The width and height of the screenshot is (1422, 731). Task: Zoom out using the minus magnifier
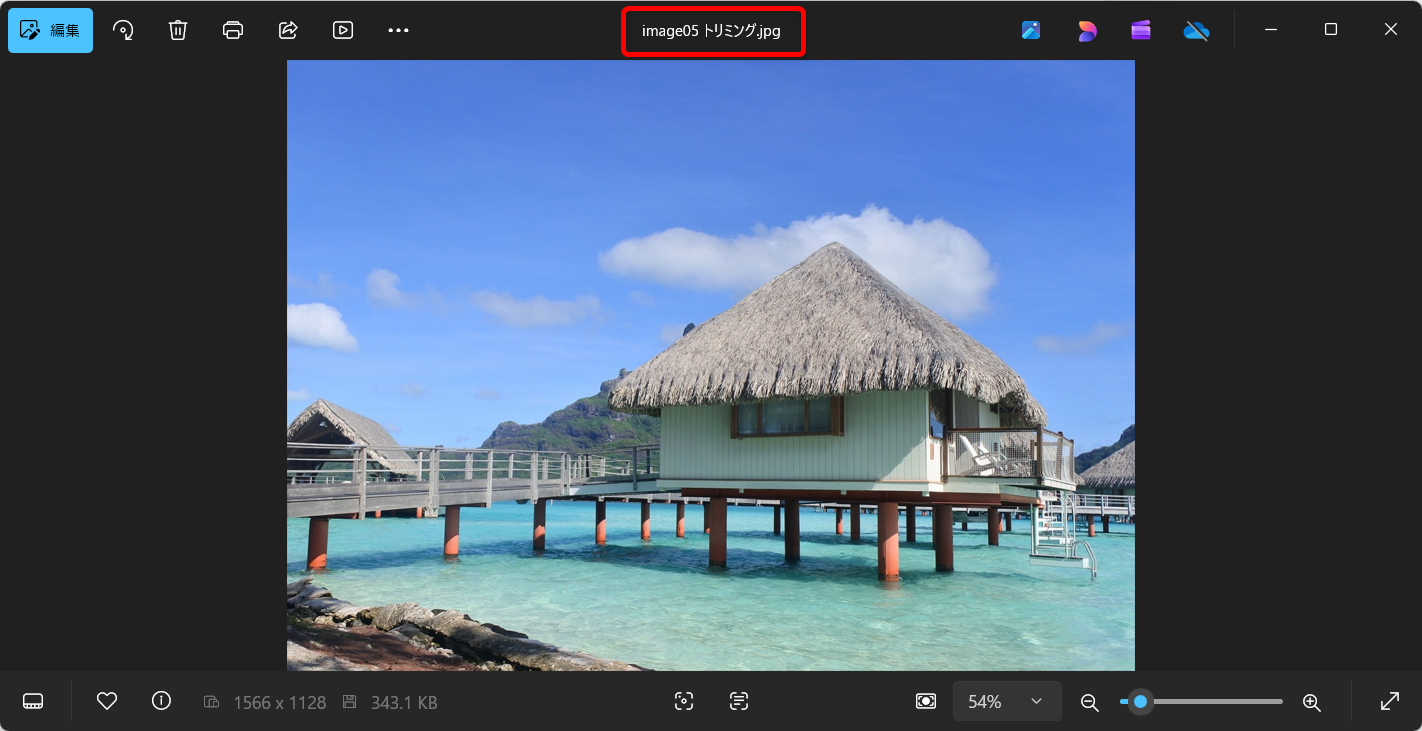(1090, 702)
